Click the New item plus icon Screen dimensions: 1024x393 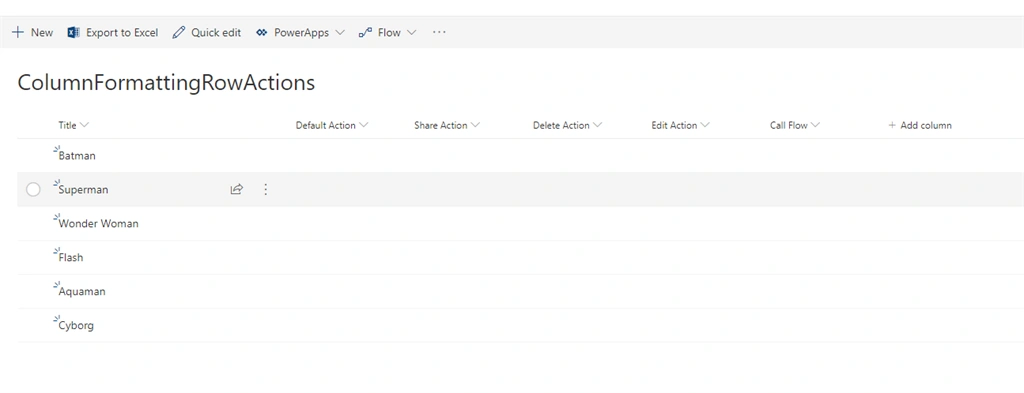coord(18,33)
